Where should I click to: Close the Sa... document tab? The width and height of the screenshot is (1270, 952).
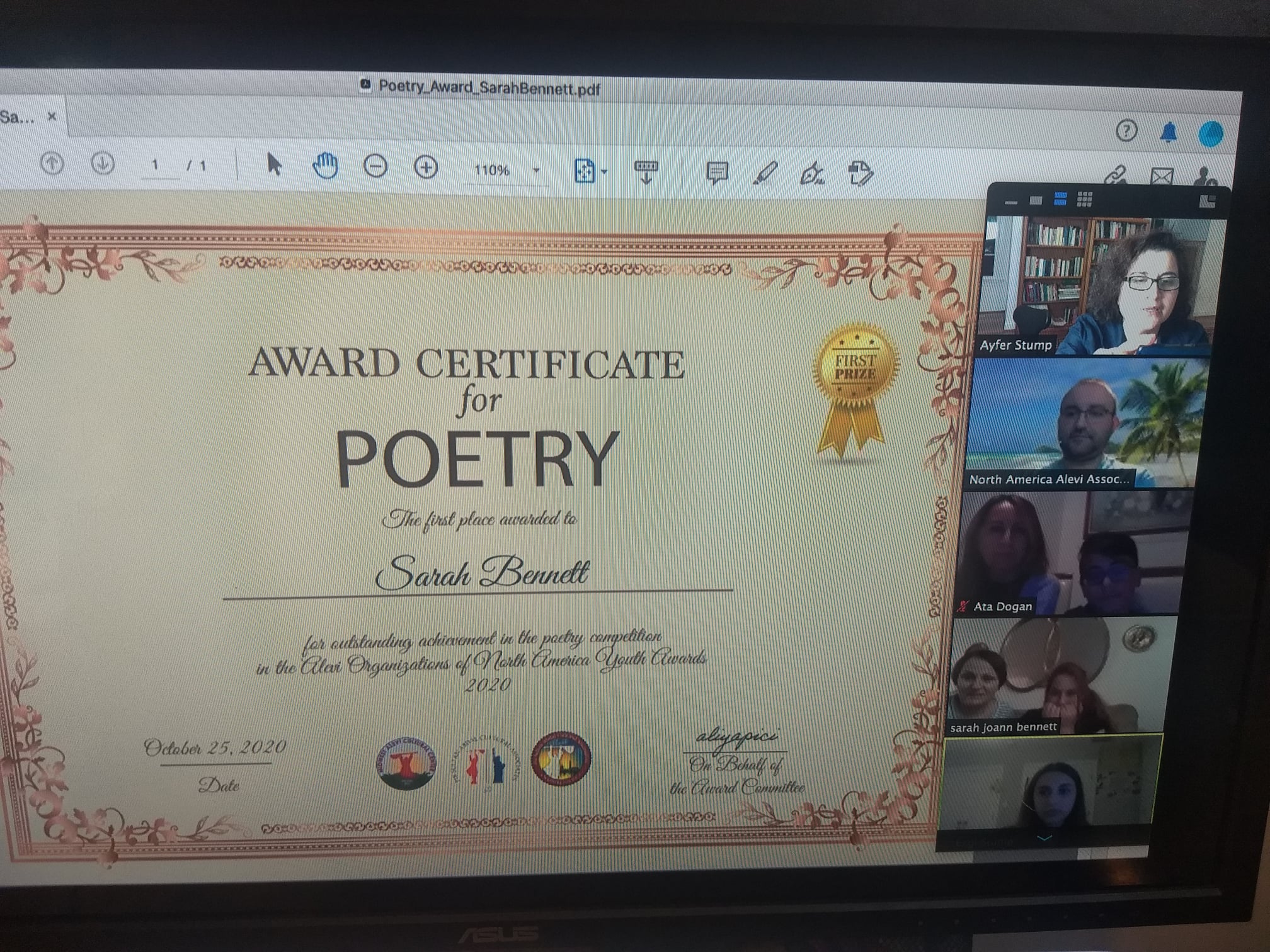tap(52, 116)
